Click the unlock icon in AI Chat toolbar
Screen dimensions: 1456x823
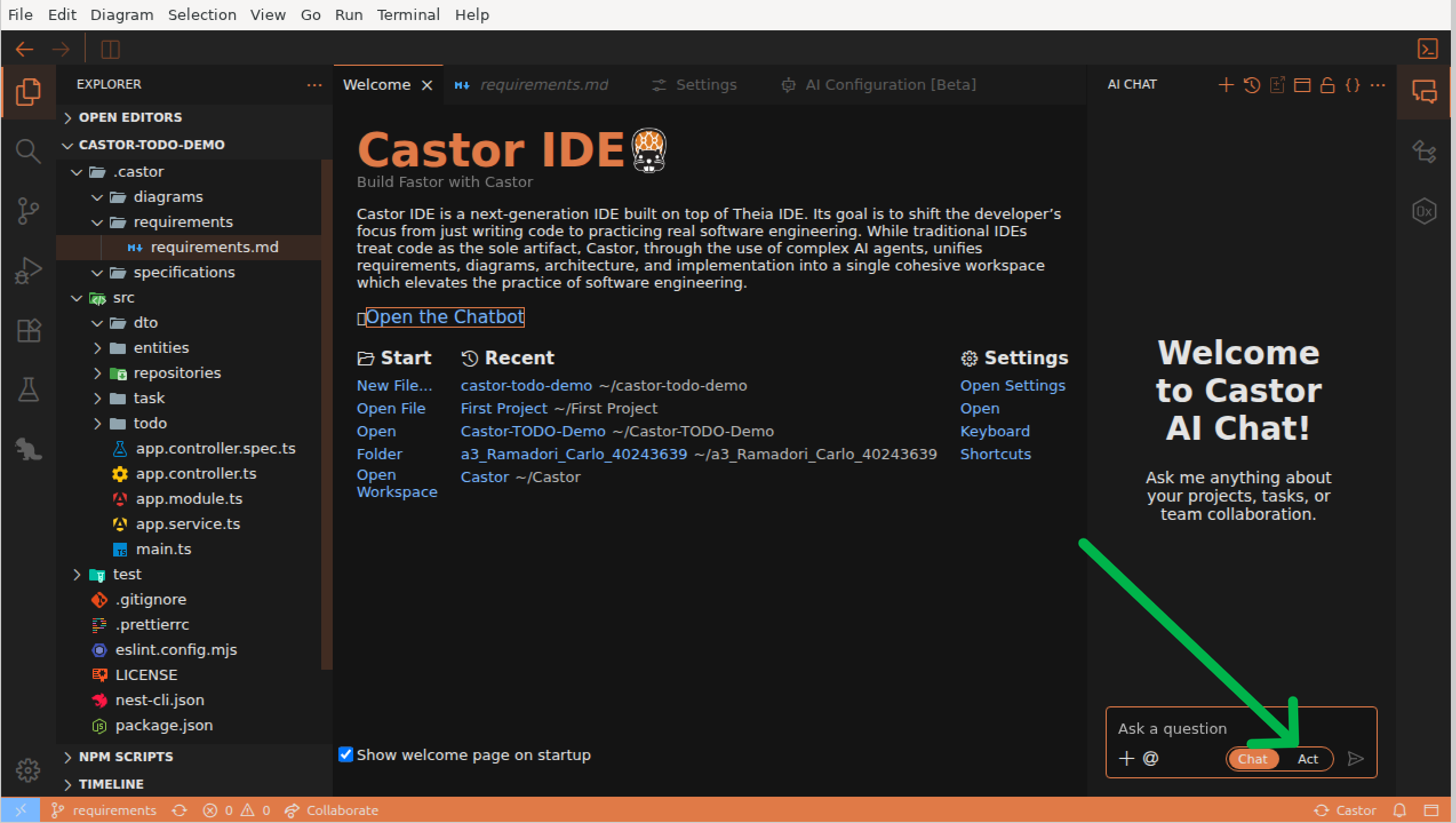[x=1327, y=85]
